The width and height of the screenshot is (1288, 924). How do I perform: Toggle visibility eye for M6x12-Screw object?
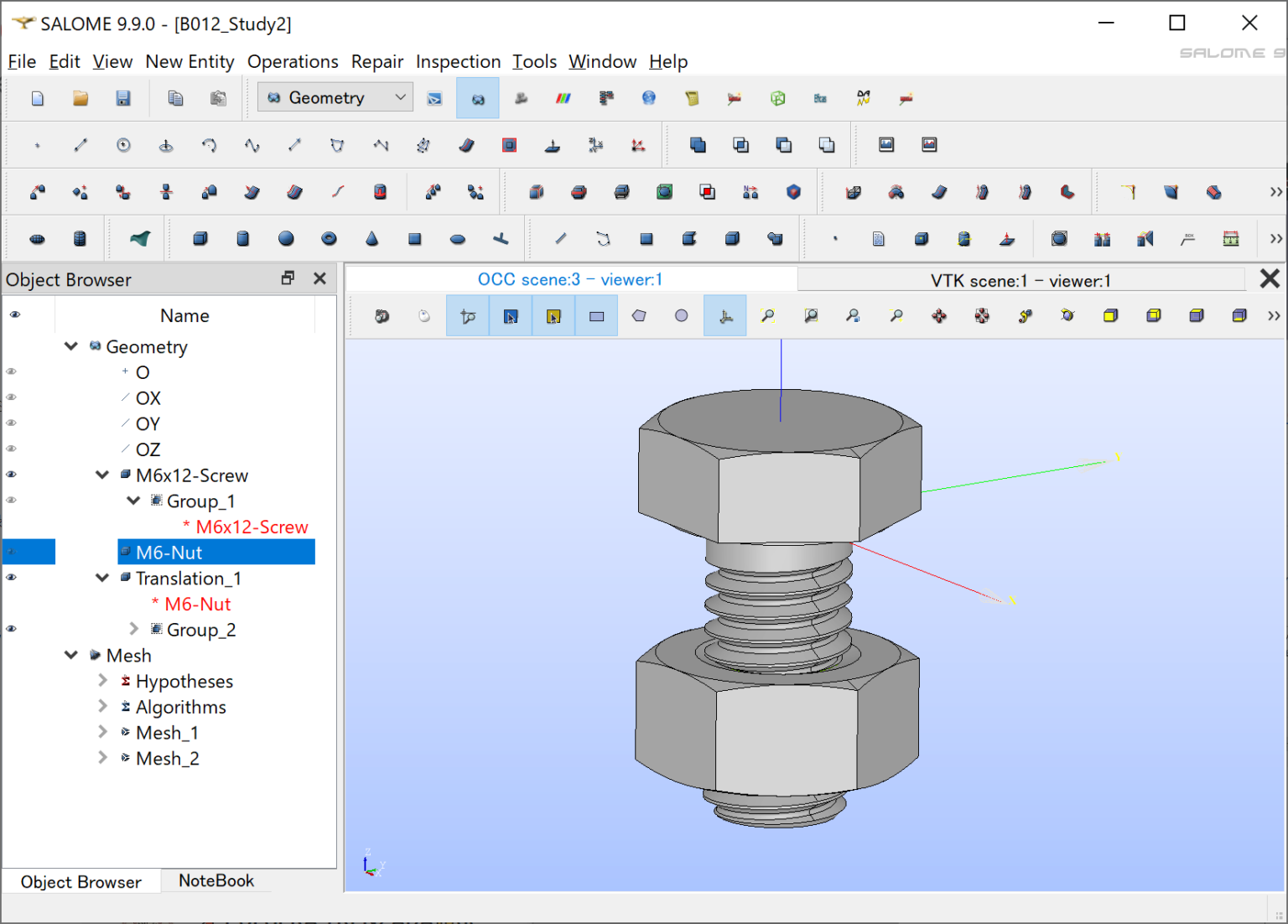pos(12,475)
